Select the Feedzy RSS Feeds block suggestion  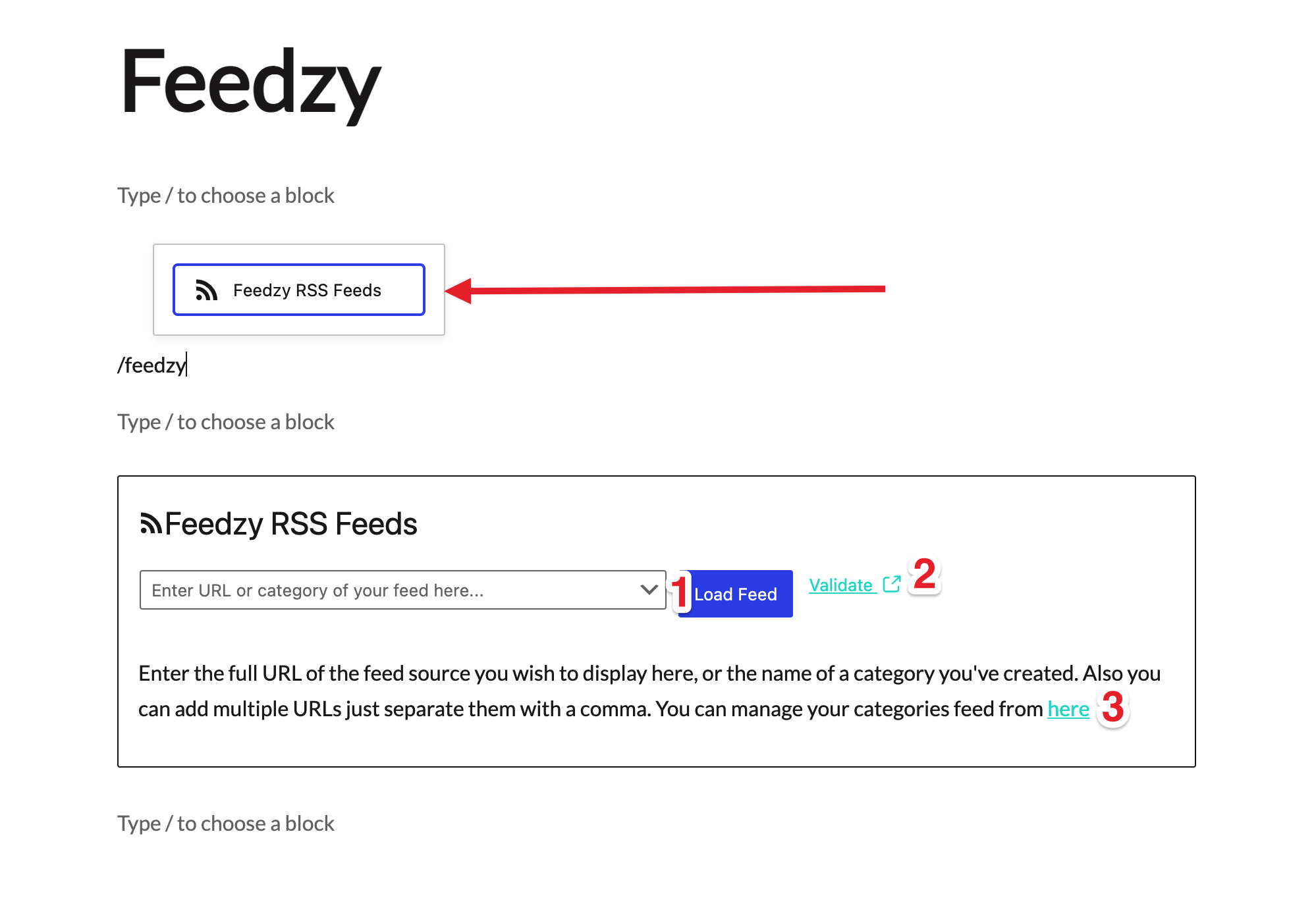coord(298,290)
